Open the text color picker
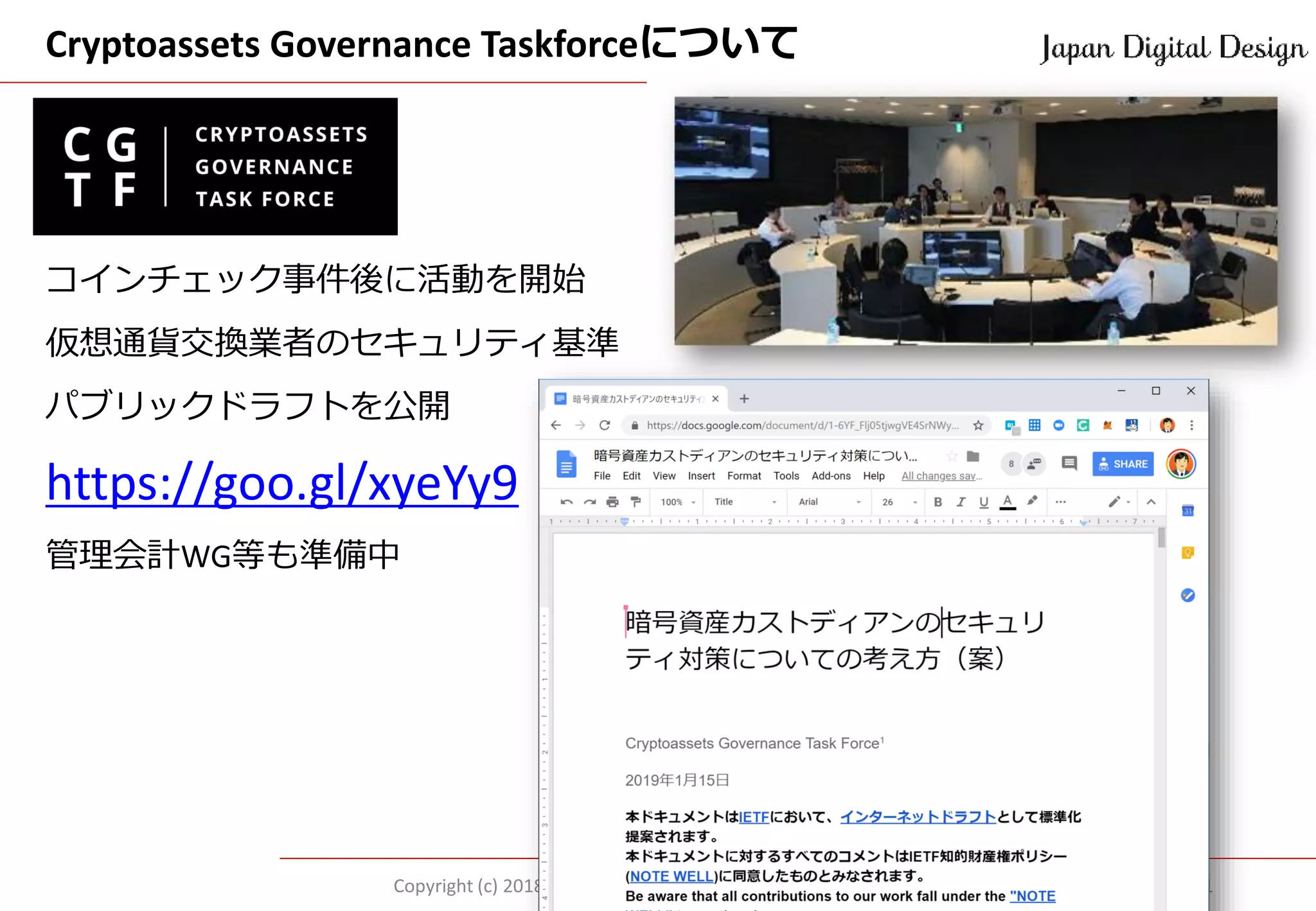The width and height of the screenshot is (1316, 911). (x=1008, y=502)
